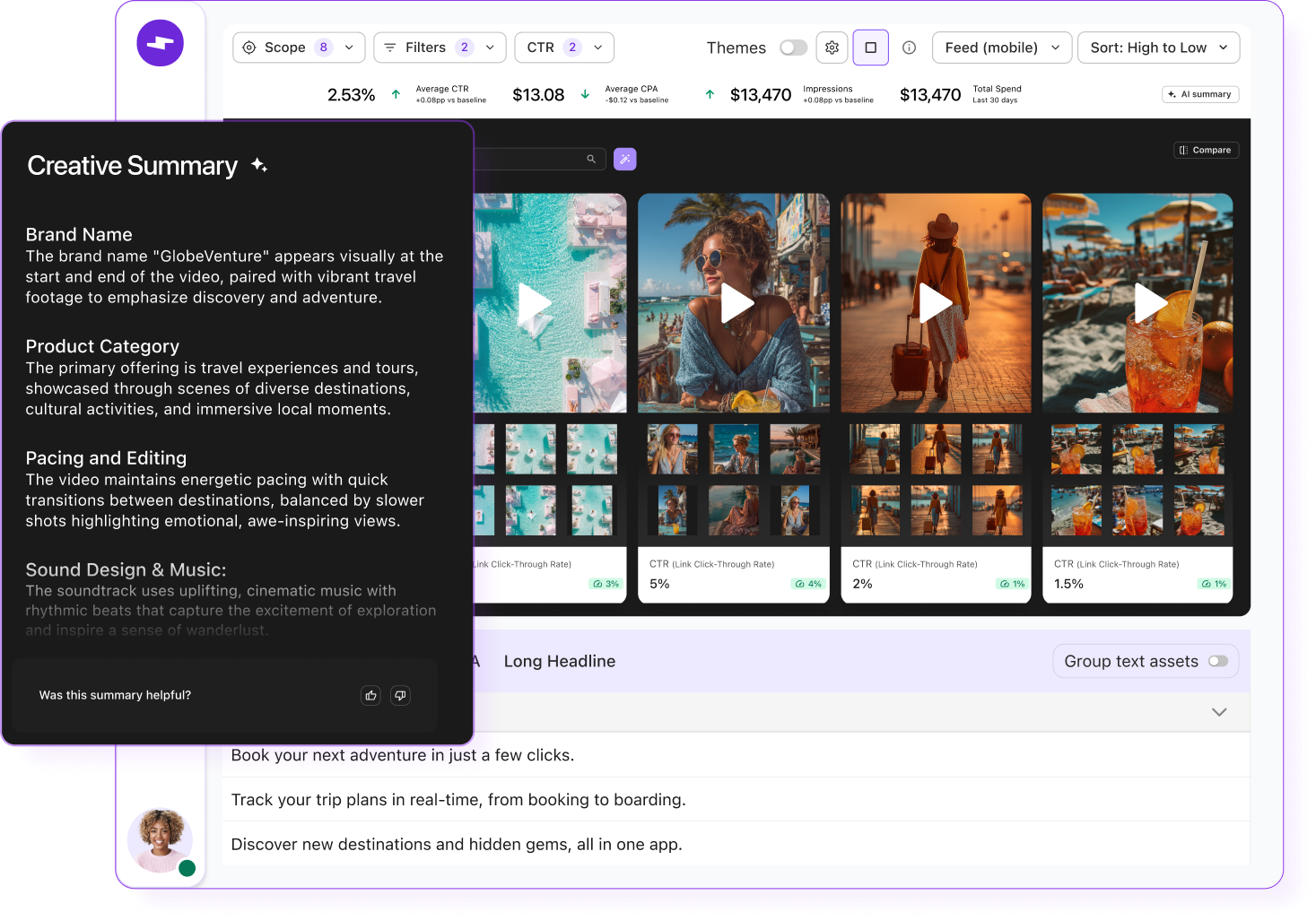Toggle the Themes switch
The width and height of the screenshot is (1316, 921).
pos(793,48)
